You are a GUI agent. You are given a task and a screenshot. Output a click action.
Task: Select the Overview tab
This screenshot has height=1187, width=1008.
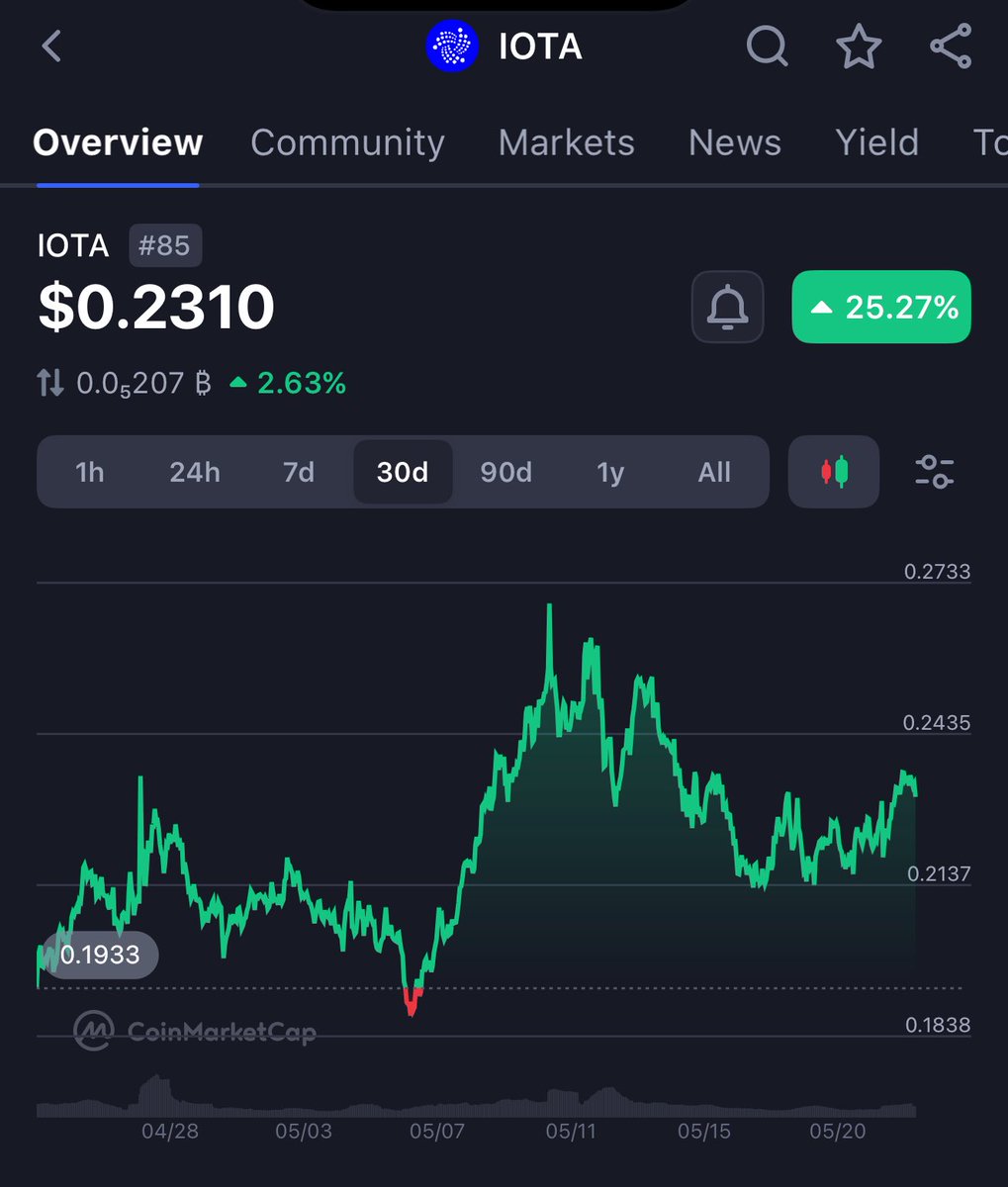click(118, 142)
